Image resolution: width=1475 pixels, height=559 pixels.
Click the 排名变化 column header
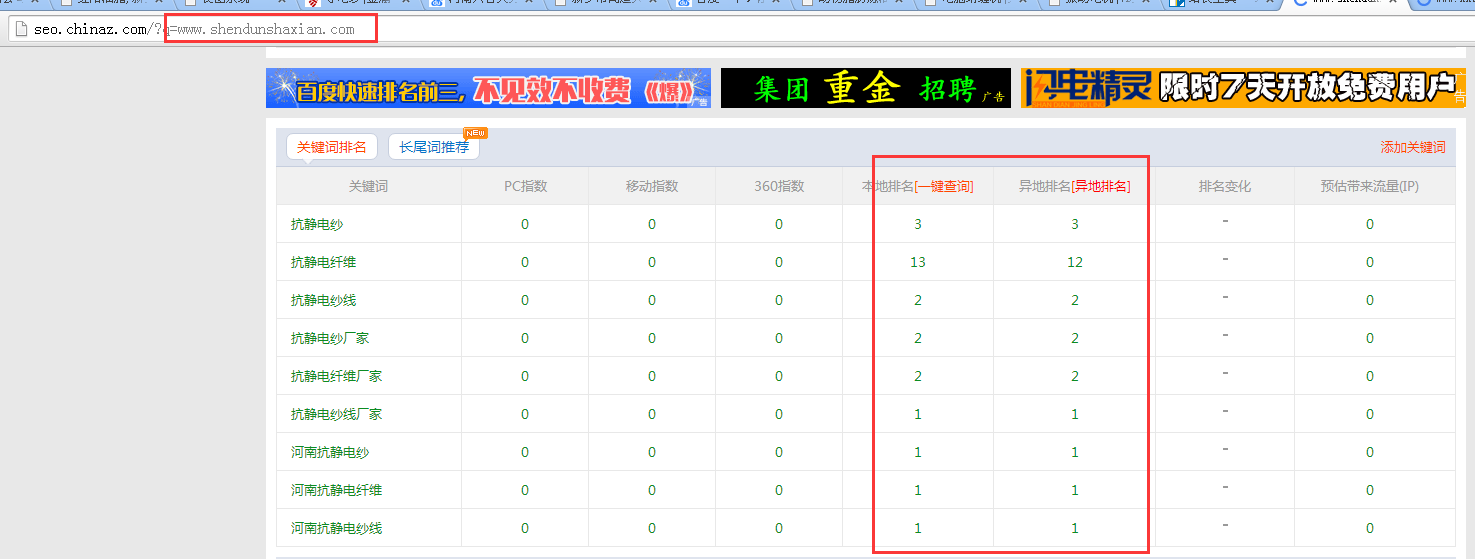point(1225,186)
